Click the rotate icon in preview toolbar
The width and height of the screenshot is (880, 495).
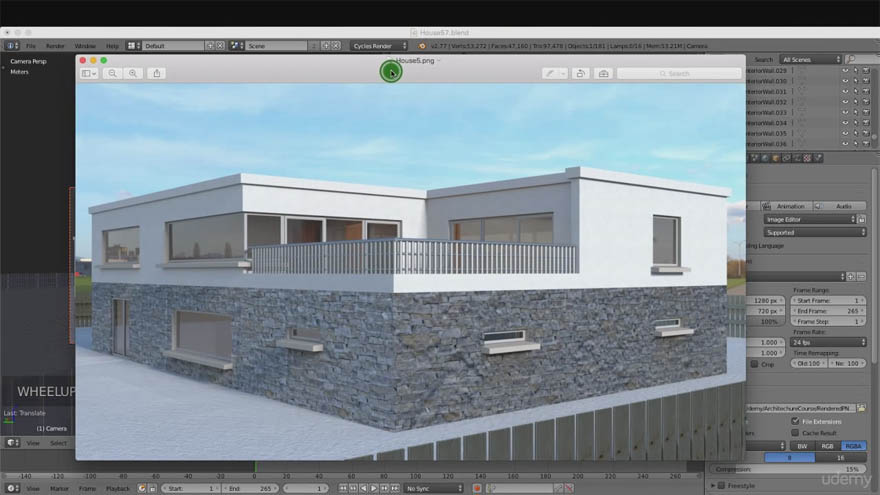[581, 74]
